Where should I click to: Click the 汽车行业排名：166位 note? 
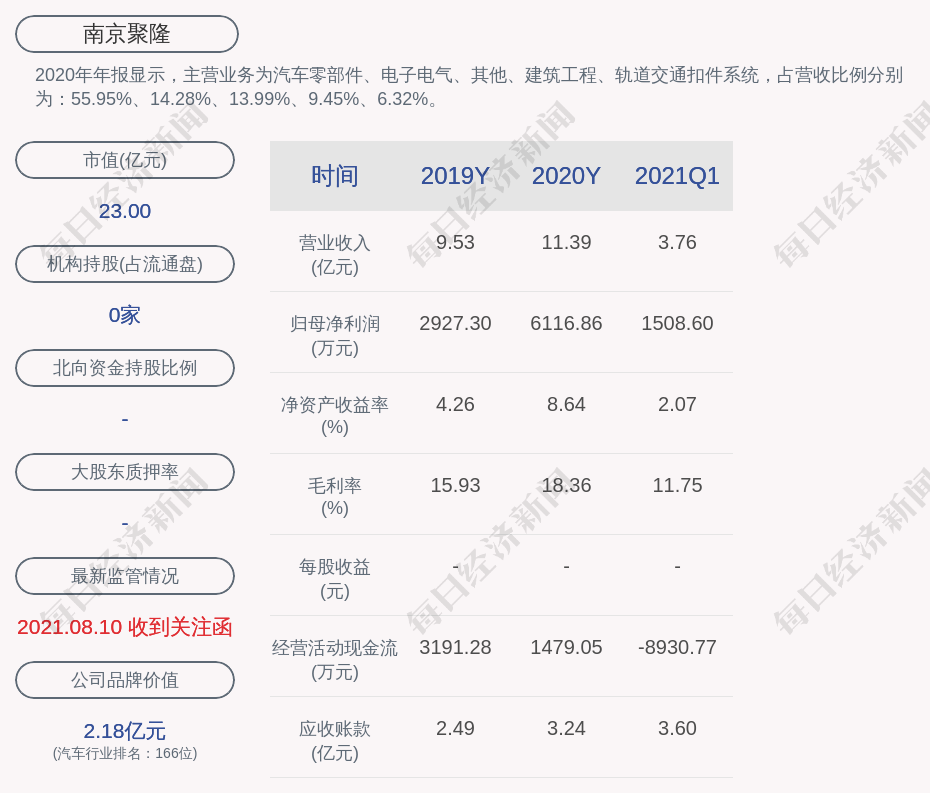coord(125,753)
